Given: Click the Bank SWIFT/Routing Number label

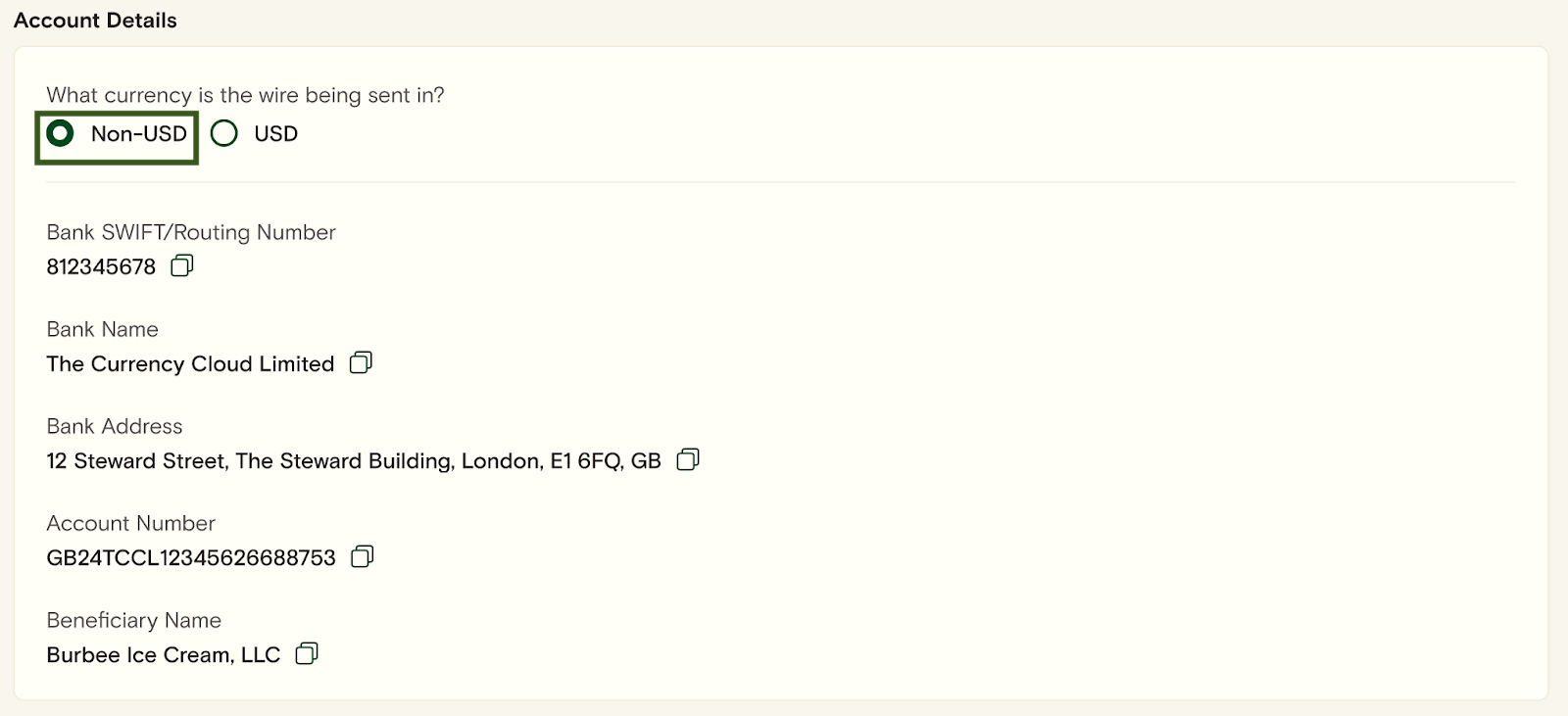Looking at the screenshot, I should pyautogui.click(x=191, y=232).
